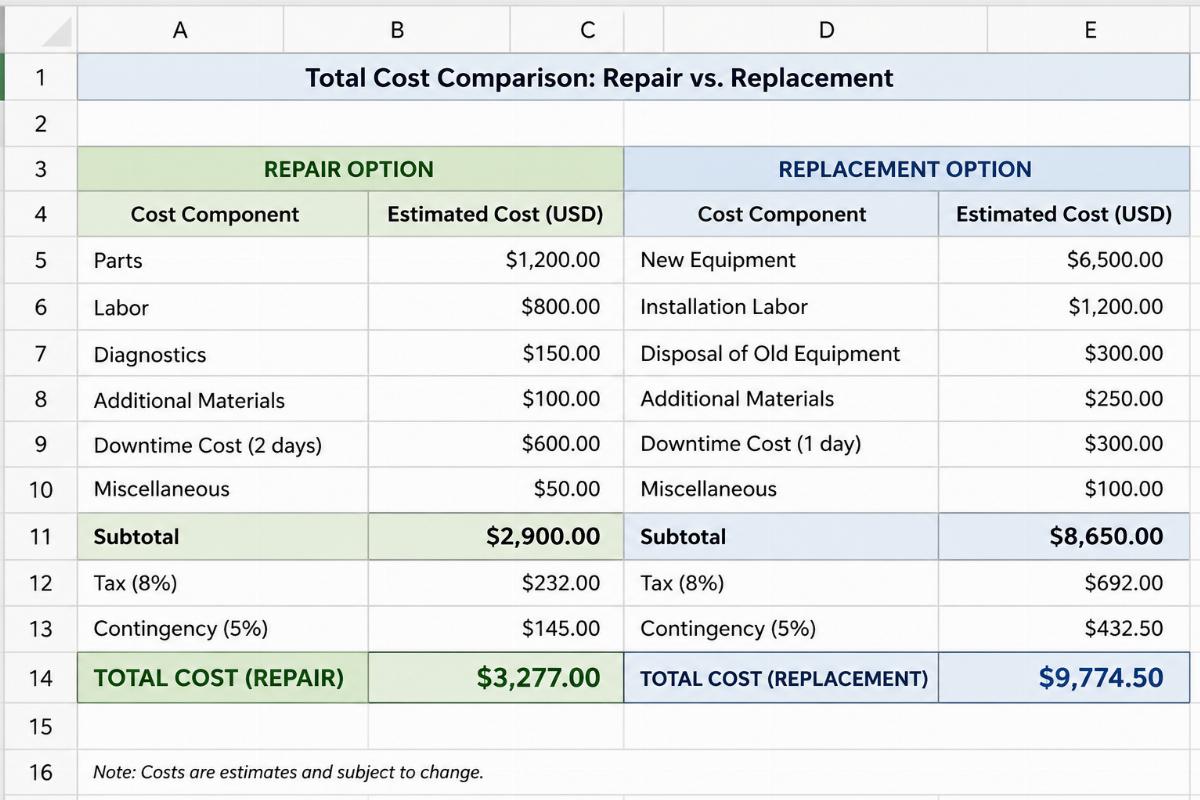
Task: Select the Installation Labor cell
Action: [x=781, y=307]
